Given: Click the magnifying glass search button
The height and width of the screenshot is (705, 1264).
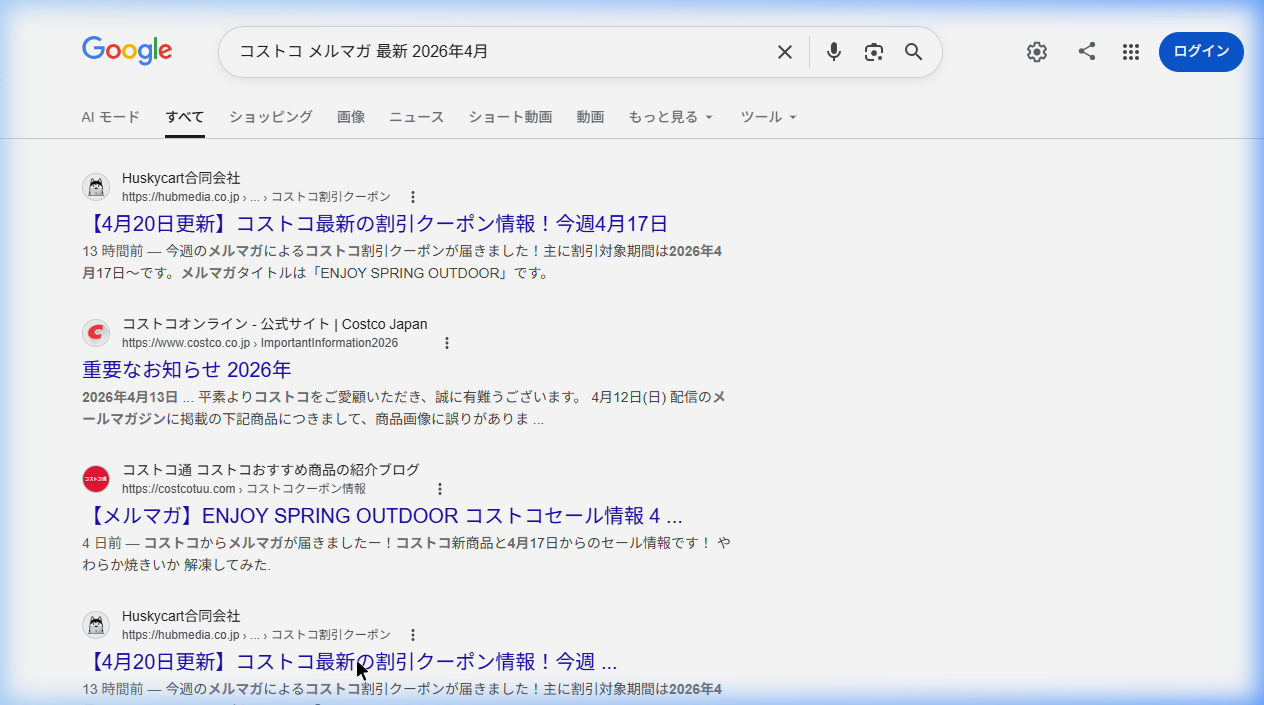Looking at the screenshot, I should point(913,52).
